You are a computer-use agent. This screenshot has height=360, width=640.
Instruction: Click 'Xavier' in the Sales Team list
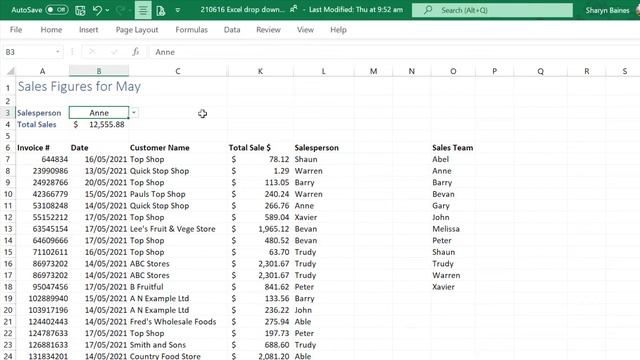click(444, 287)
